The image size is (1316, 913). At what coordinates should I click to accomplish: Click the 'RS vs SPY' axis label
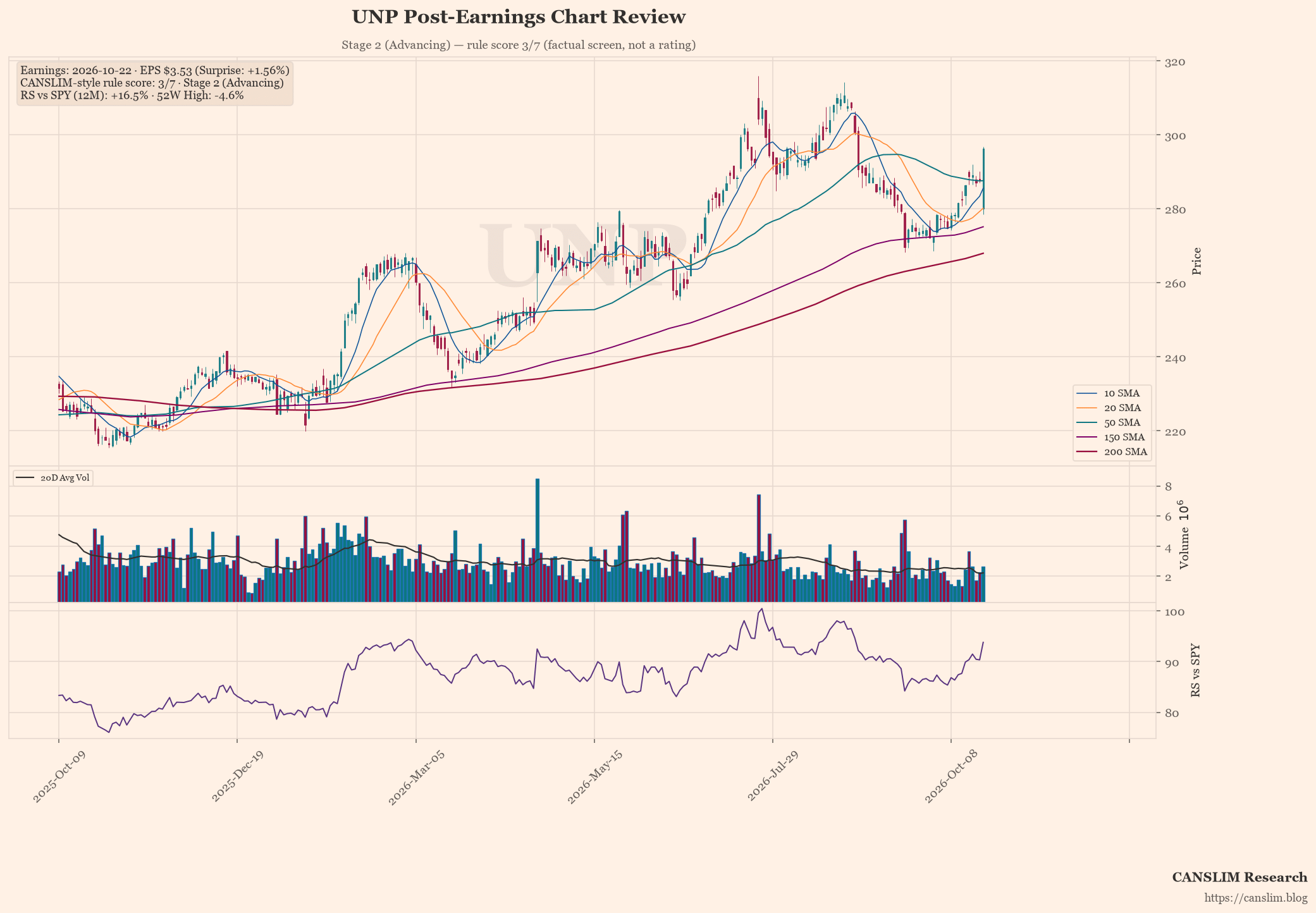click(x=1196, y=671)
